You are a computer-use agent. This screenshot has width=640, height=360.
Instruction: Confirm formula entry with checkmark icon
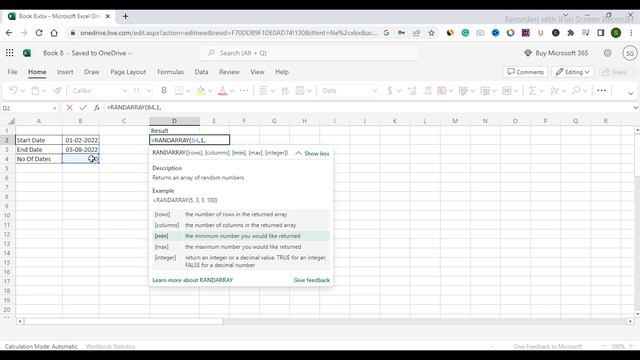tap(83, 108)
